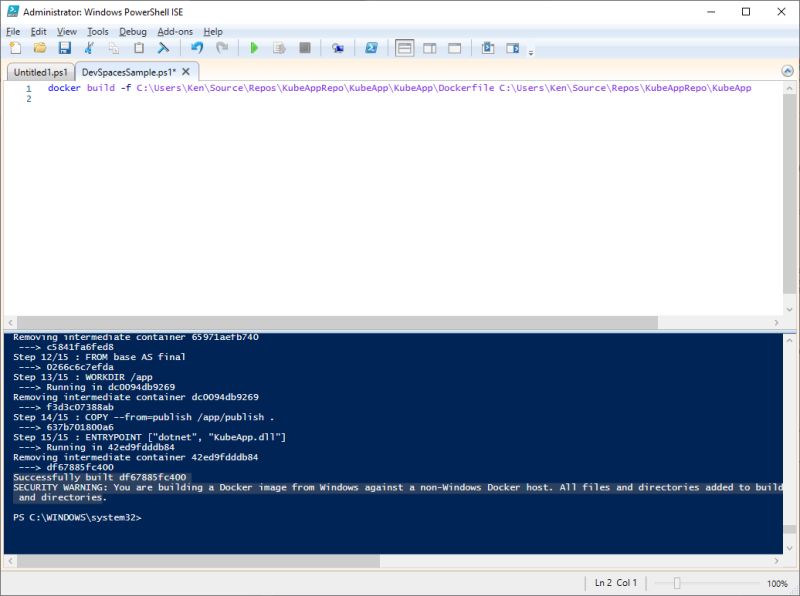Expand toolbar overflow options arrow
The width and height of the screenshot is (800, 596).
pos(531,52)
